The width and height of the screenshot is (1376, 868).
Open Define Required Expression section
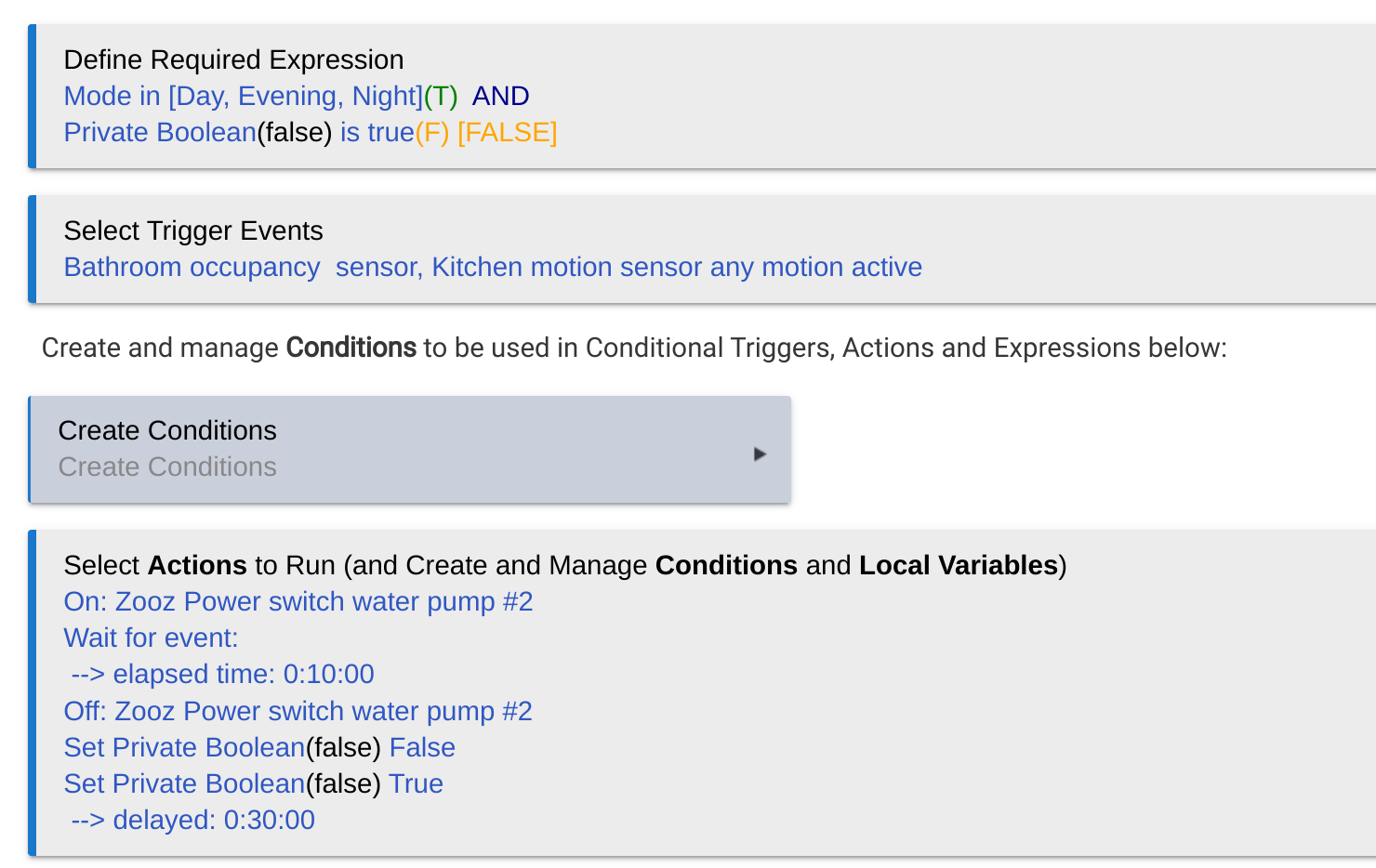702,97
